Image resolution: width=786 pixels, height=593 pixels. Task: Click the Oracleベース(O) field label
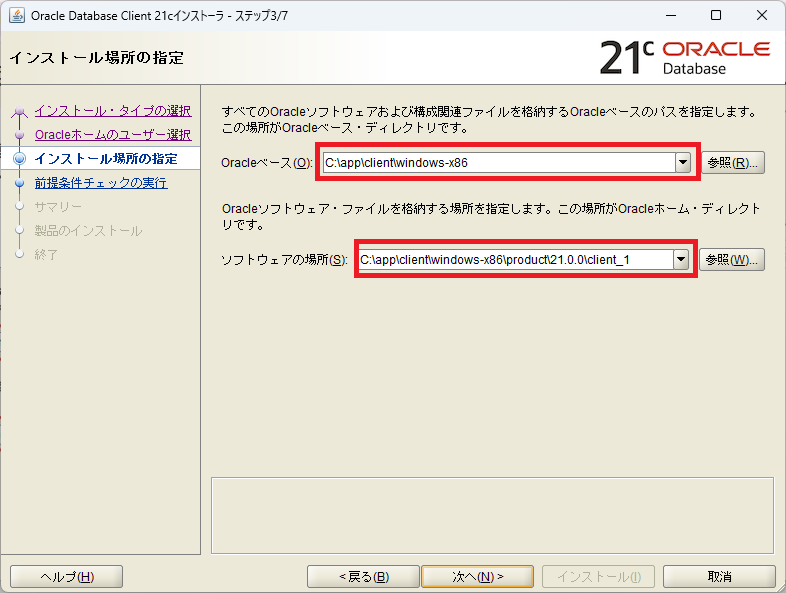(x=267, y=163)
